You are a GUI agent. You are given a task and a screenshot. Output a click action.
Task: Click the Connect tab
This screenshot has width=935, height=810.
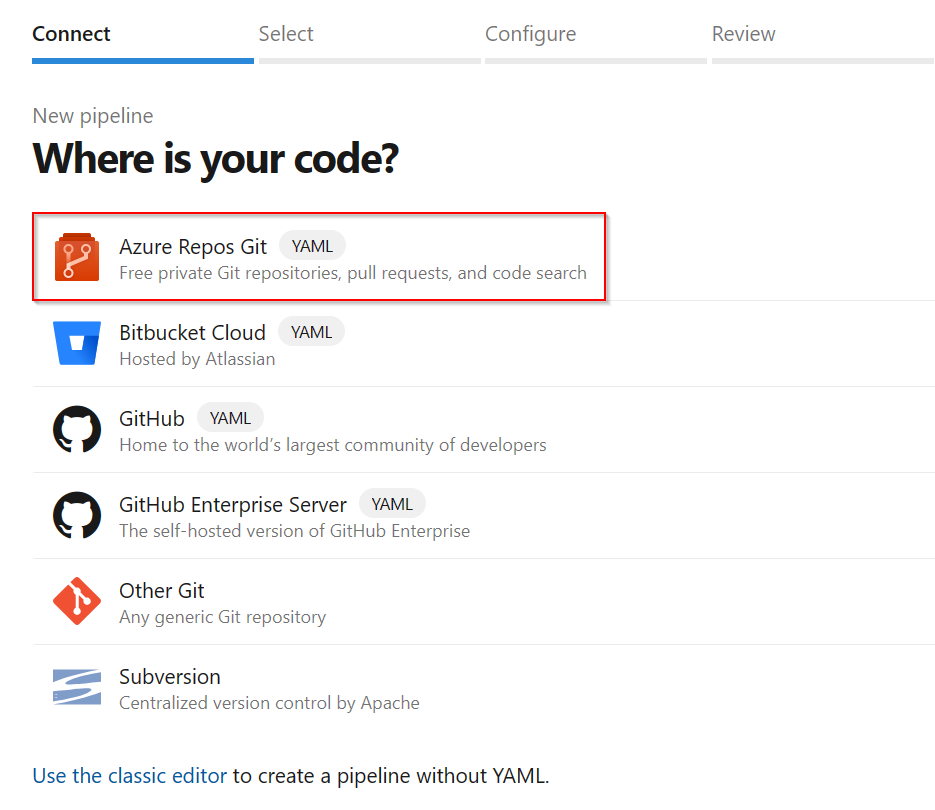click(x=71, y=33)
